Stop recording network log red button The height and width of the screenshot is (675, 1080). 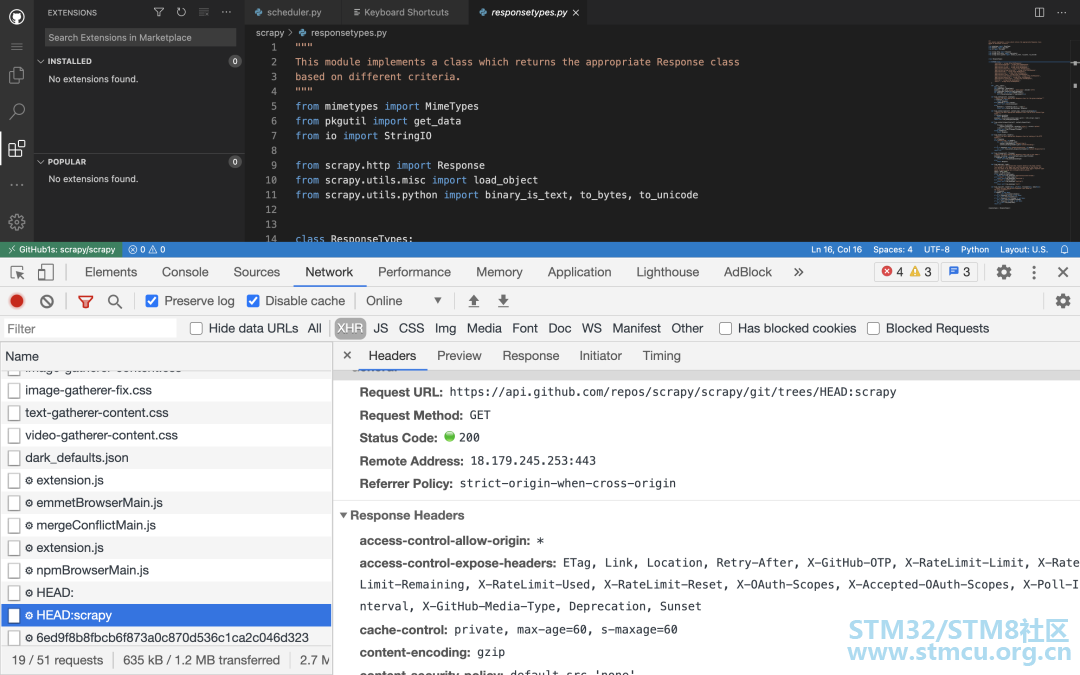[x=17, y=301]
